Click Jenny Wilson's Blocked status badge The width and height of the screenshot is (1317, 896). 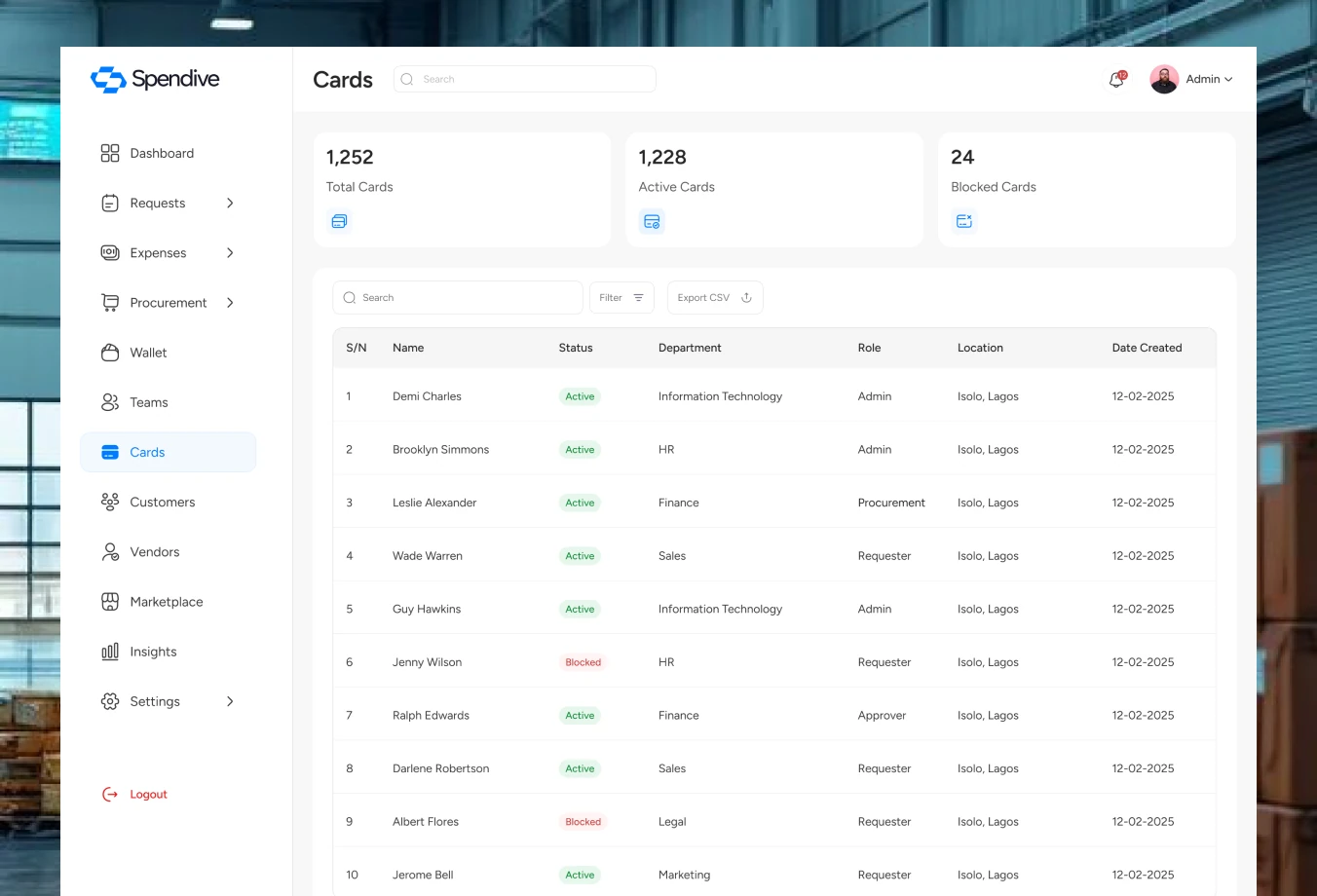coord(583,662)
